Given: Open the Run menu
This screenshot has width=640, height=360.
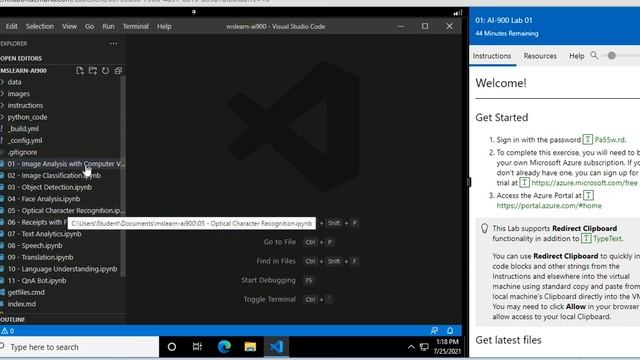Looking at the screenshot, I should tap(108, 26).
